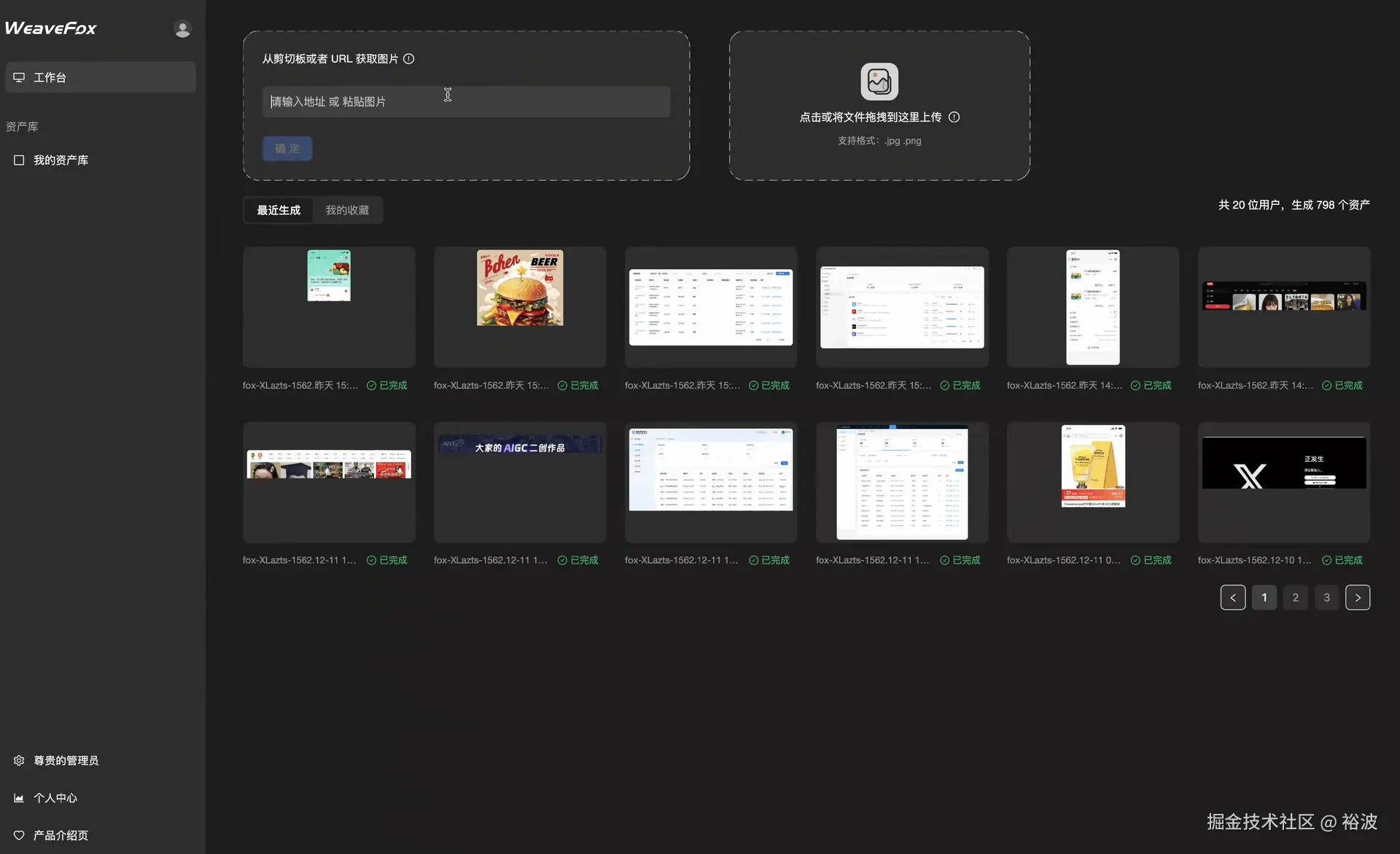Image resolution: width=1400 pixels, height=854 pixels.
Task: Open 尊贵的管理员 settings gear
Action: pyautogui.click(x=19, y=761)
